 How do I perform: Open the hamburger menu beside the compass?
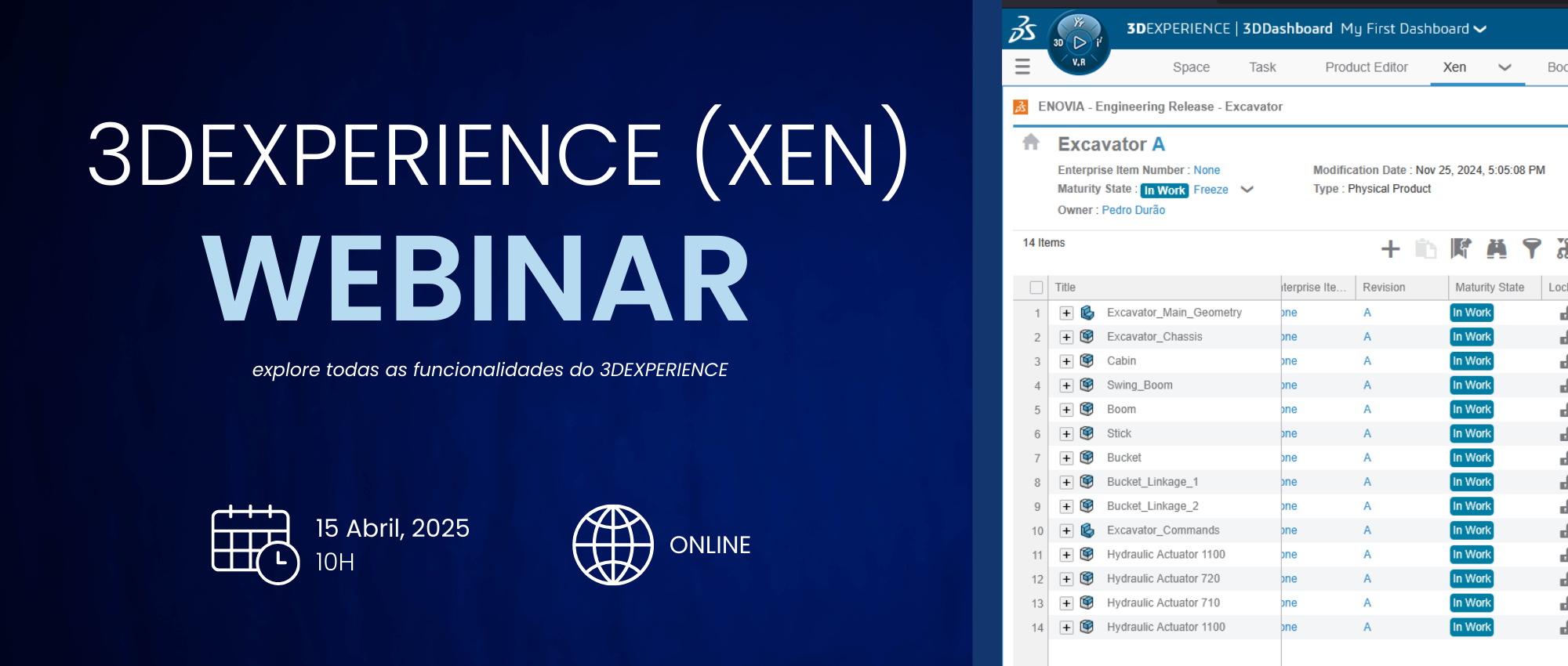tap(1022, 67)
